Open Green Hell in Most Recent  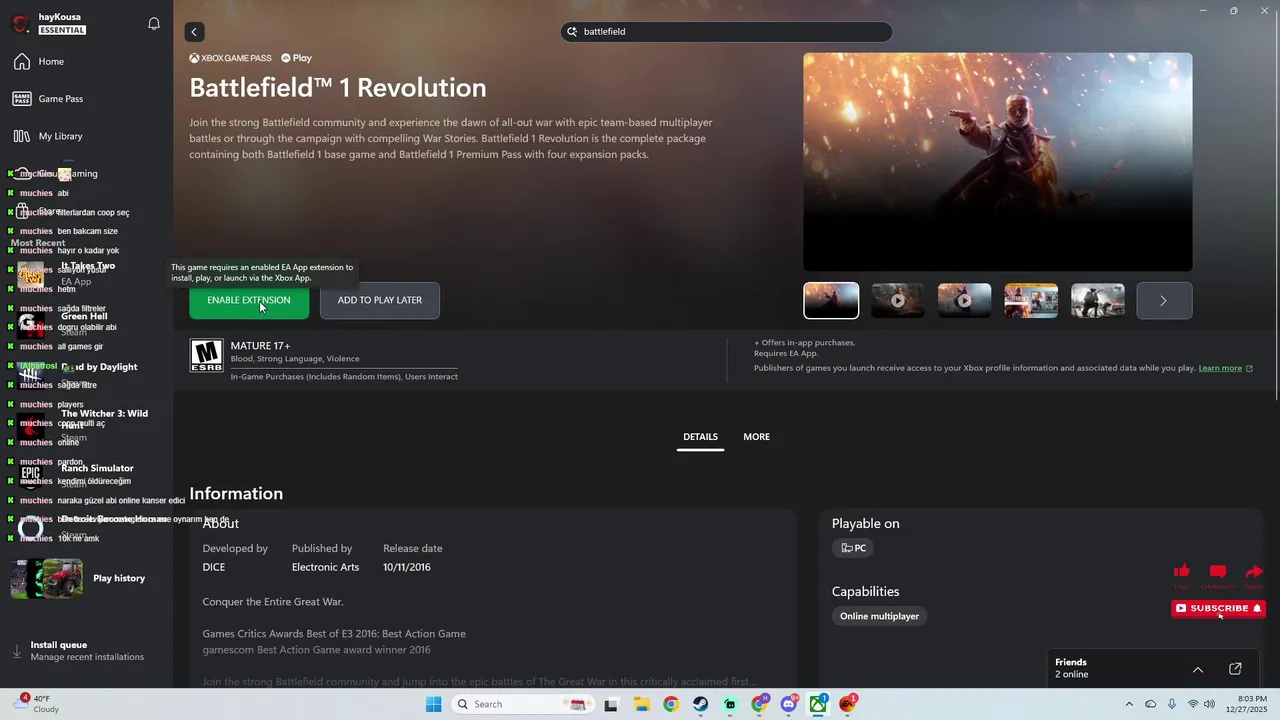(86, 323)
